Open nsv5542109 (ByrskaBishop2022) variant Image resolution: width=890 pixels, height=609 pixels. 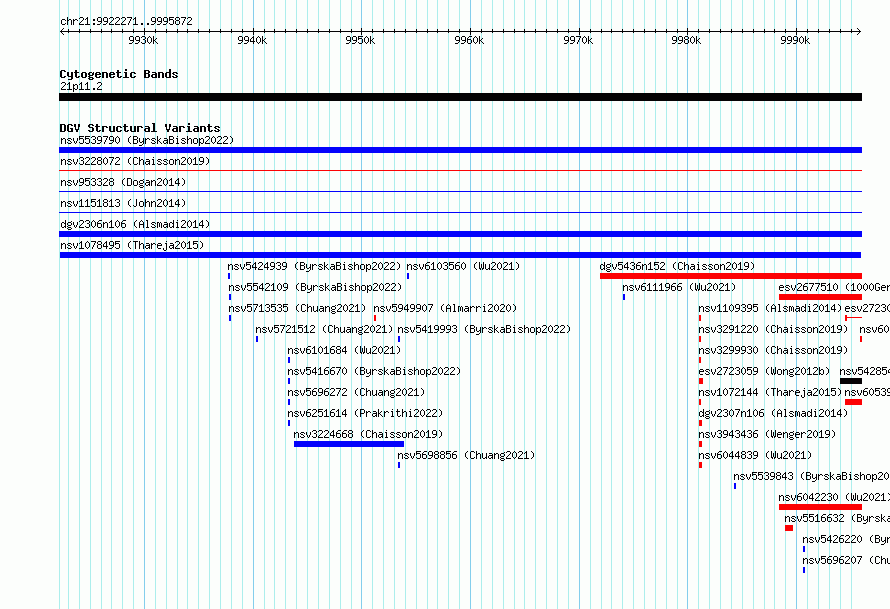[x=315, y=287]
